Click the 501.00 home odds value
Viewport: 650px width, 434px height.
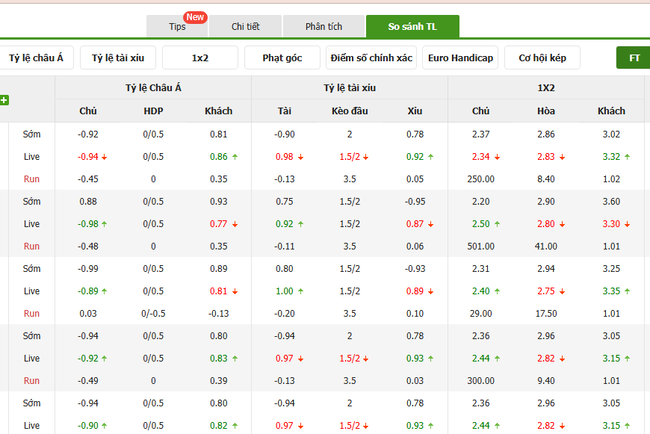pos(481,246)
